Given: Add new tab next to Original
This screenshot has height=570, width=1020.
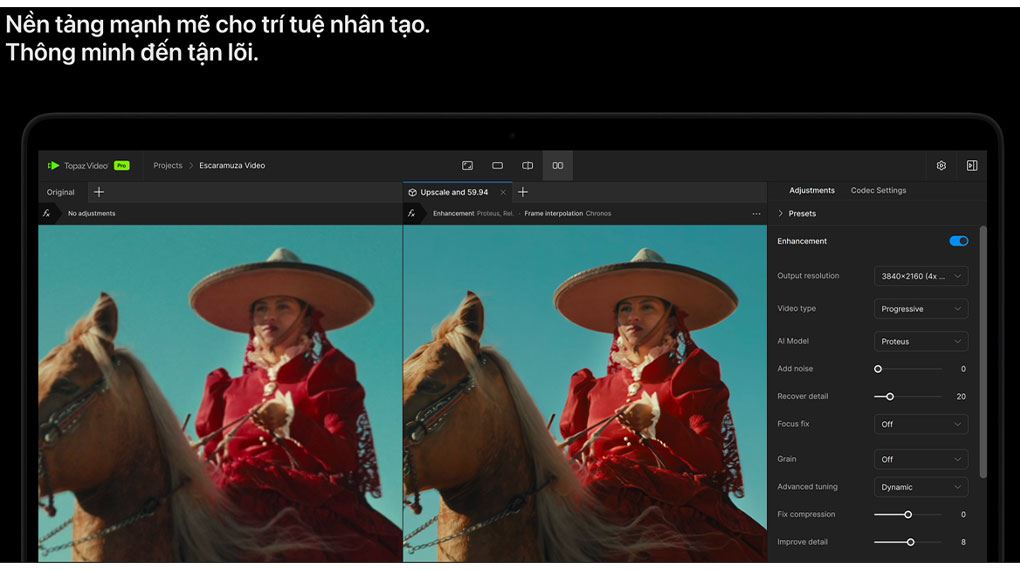Looking at the screenshot, I should pos(98,192).
